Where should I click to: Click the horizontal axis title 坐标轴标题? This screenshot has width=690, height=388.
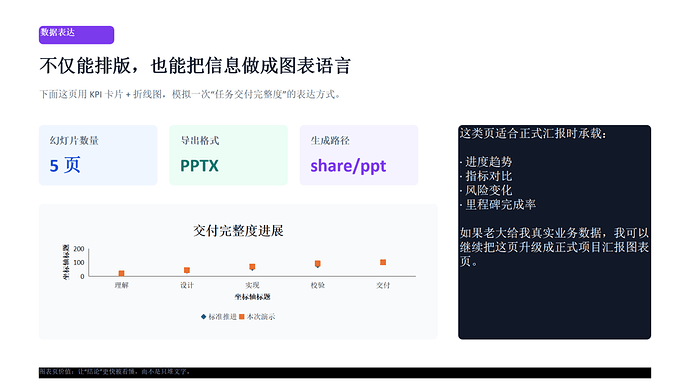tap(252, 297)
